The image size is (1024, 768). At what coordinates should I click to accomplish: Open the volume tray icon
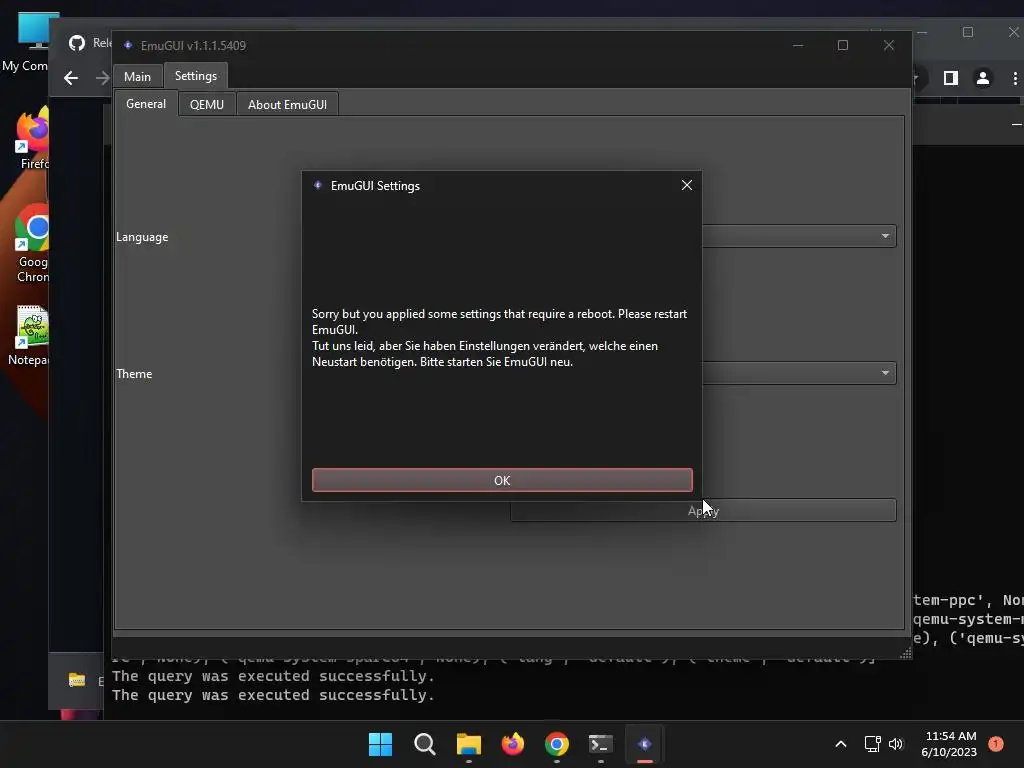(x=895, y=744)
